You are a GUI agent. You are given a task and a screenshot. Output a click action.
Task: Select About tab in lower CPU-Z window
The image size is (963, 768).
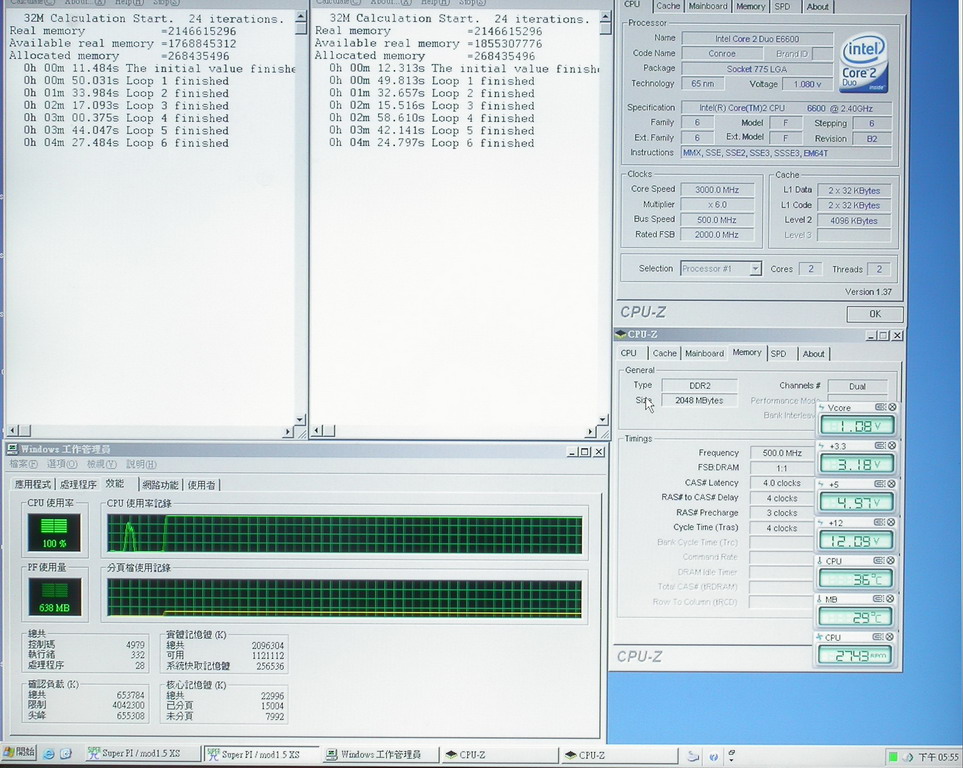point(813,353)
